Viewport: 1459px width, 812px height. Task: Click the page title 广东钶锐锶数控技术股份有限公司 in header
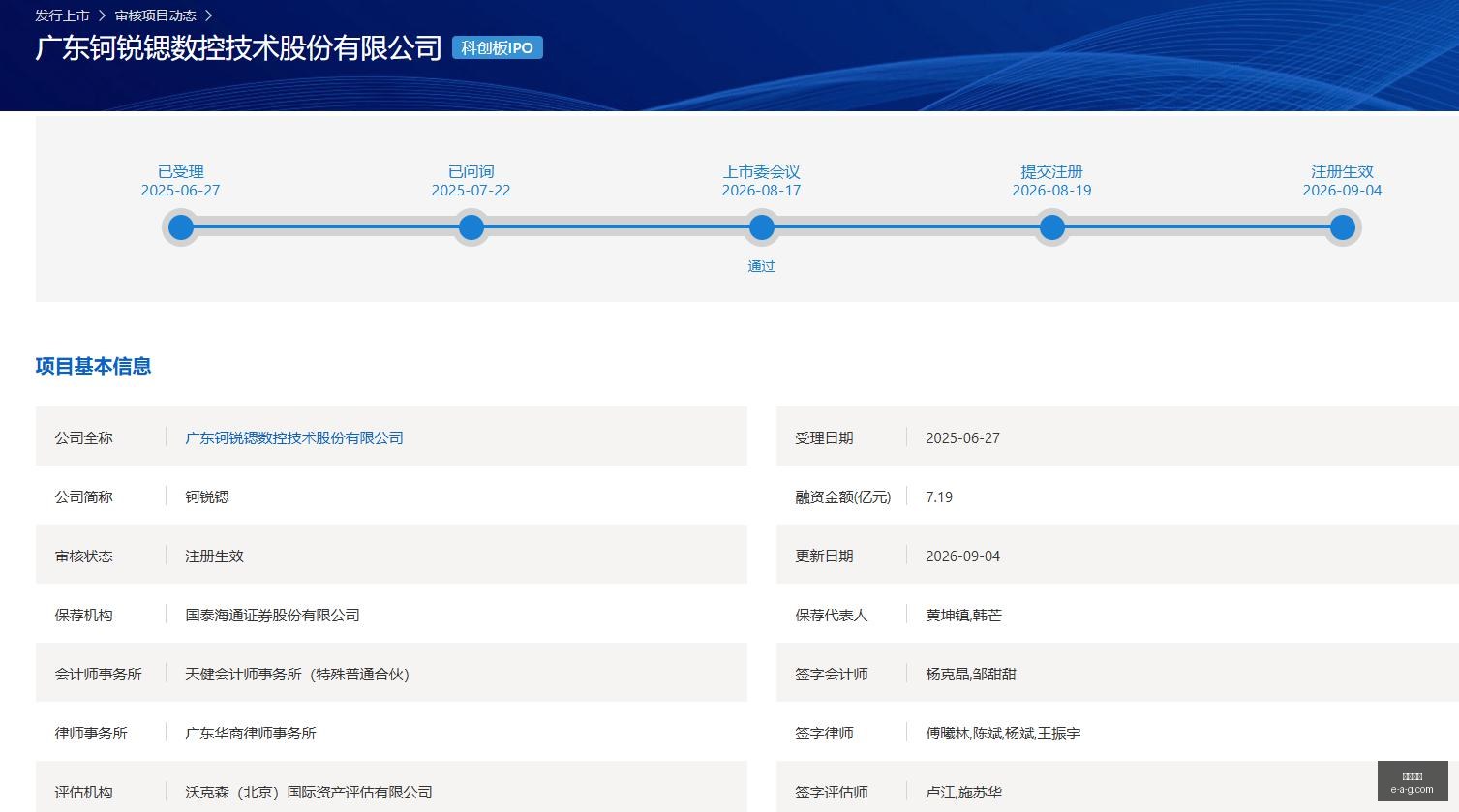(239, 47)
